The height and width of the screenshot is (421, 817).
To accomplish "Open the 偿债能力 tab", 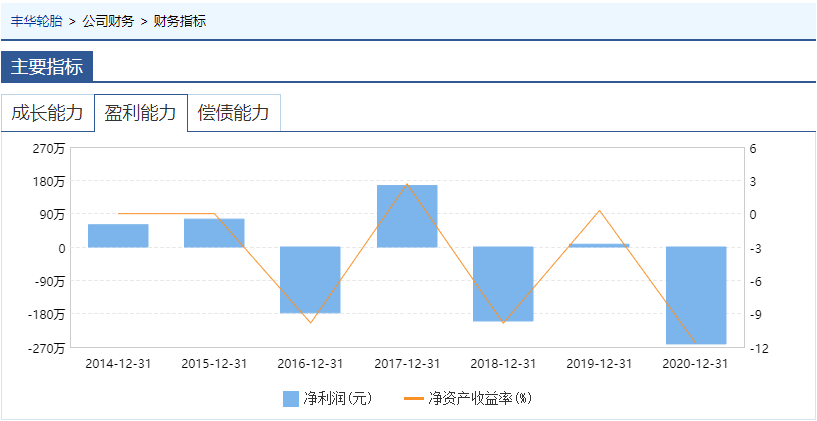I will pos(234,113).
